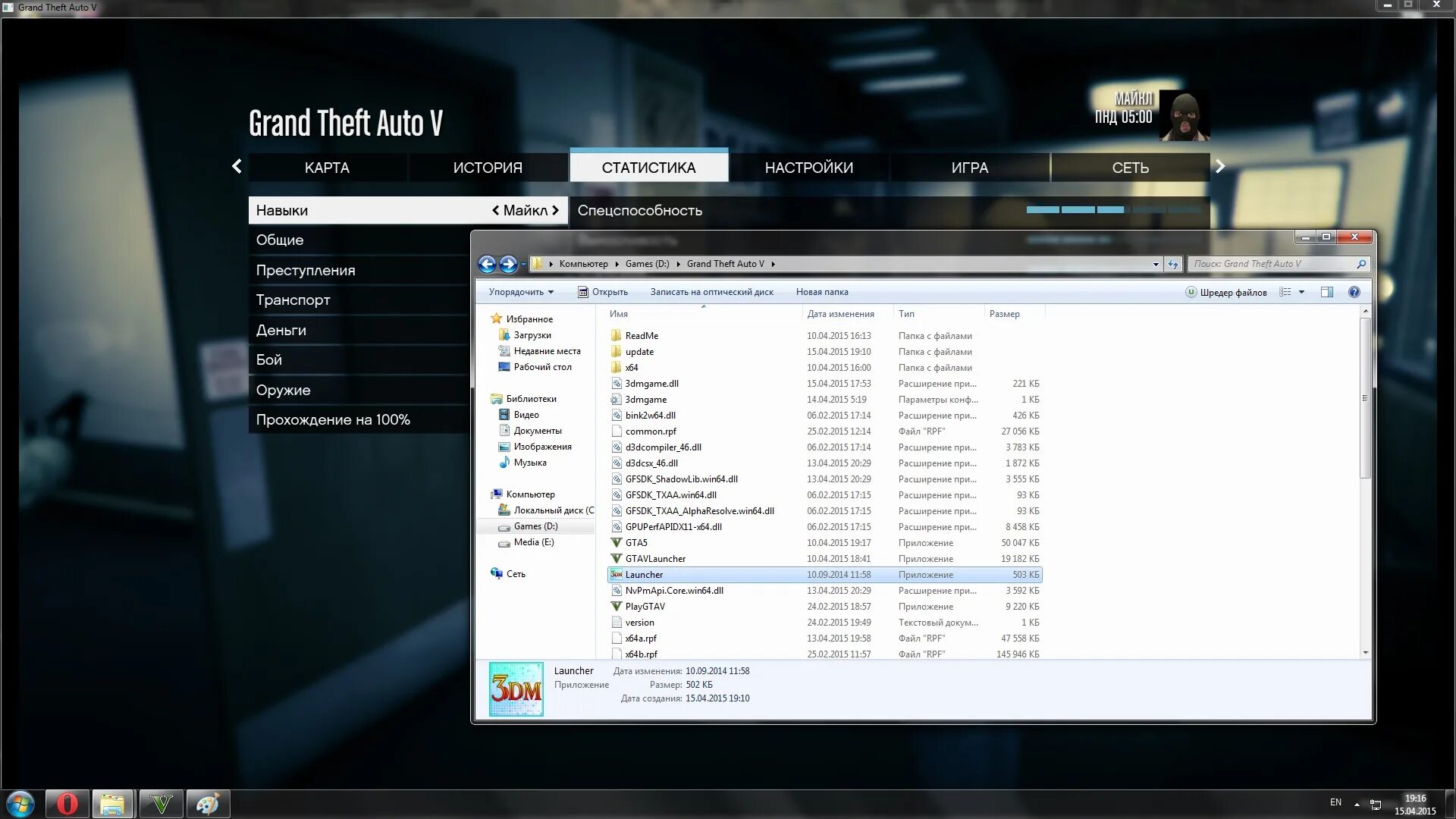
Task: Click the refresh address bar icon
Action: 1173,264
